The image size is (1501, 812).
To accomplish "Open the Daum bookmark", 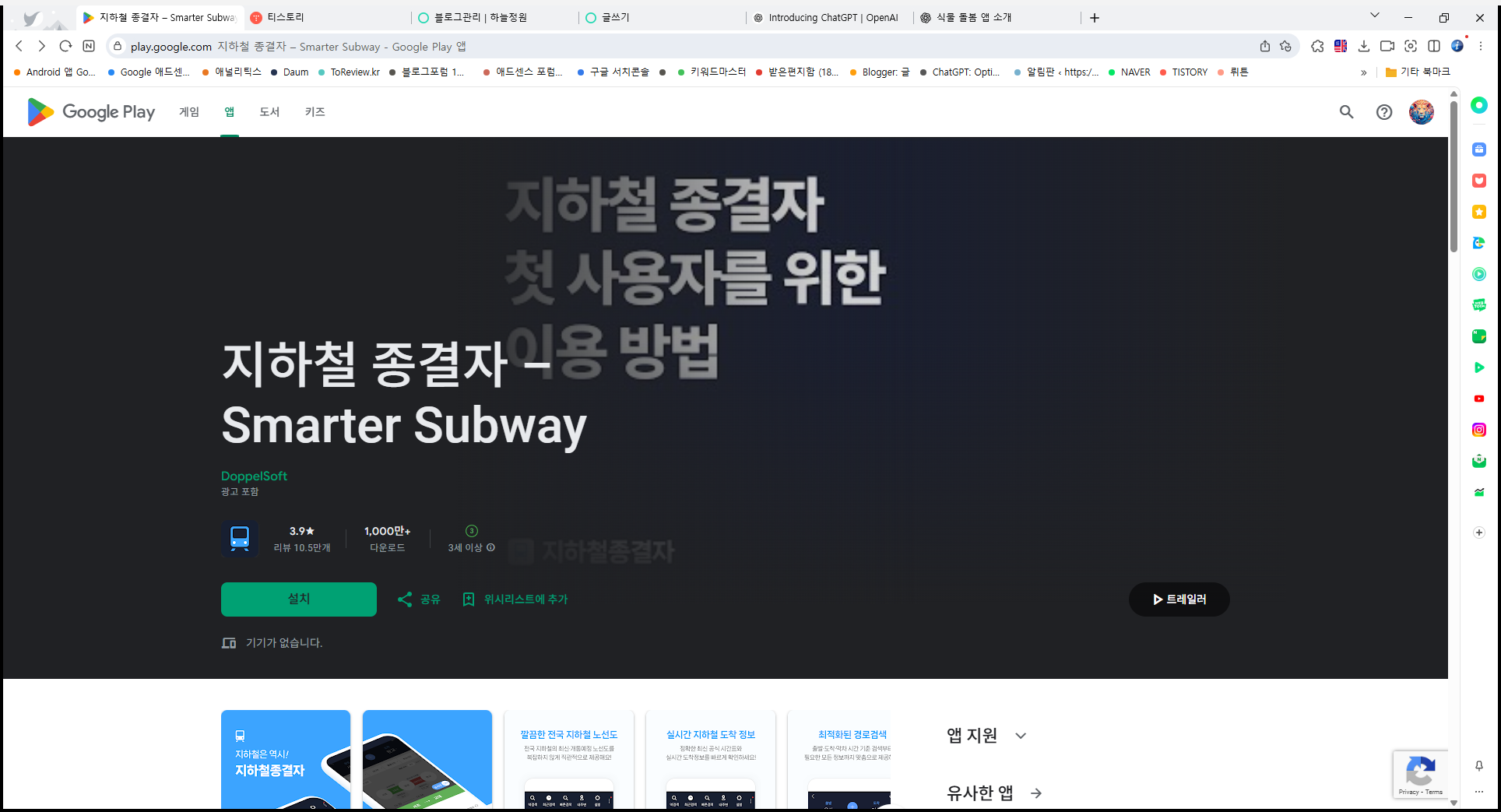I will point(290,72).
